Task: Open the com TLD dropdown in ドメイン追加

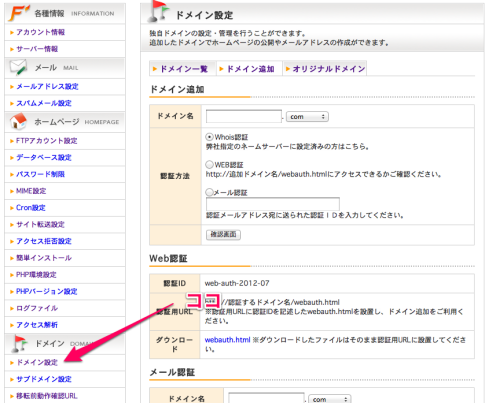Action: click(307, 117)
